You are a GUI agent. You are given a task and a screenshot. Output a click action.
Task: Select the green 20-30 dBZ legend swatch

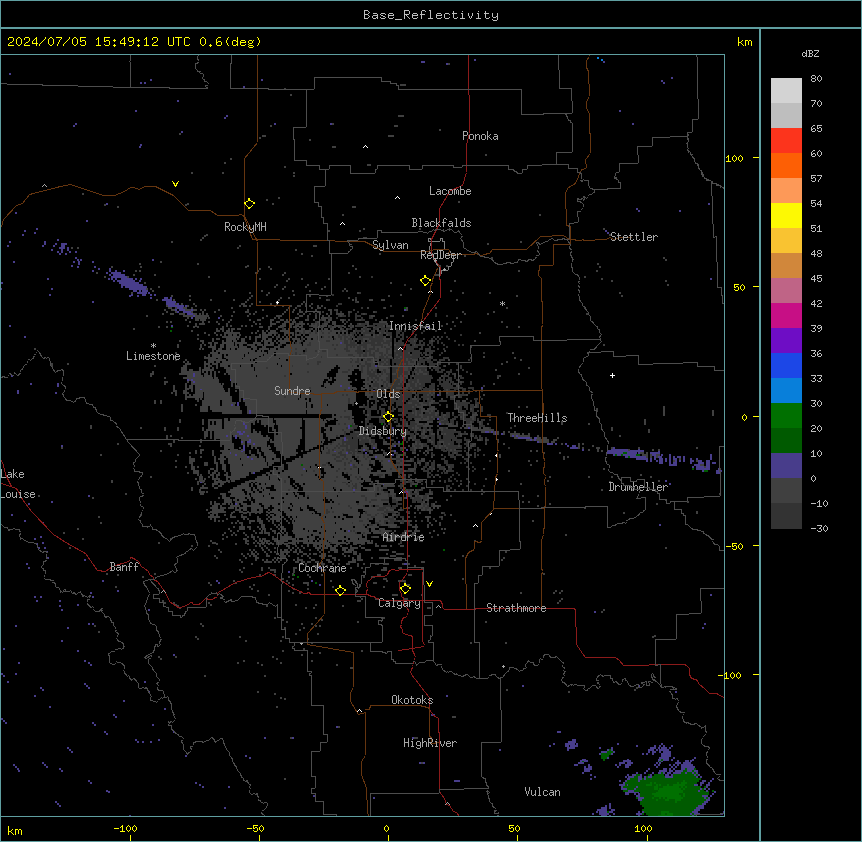point(786,416)
